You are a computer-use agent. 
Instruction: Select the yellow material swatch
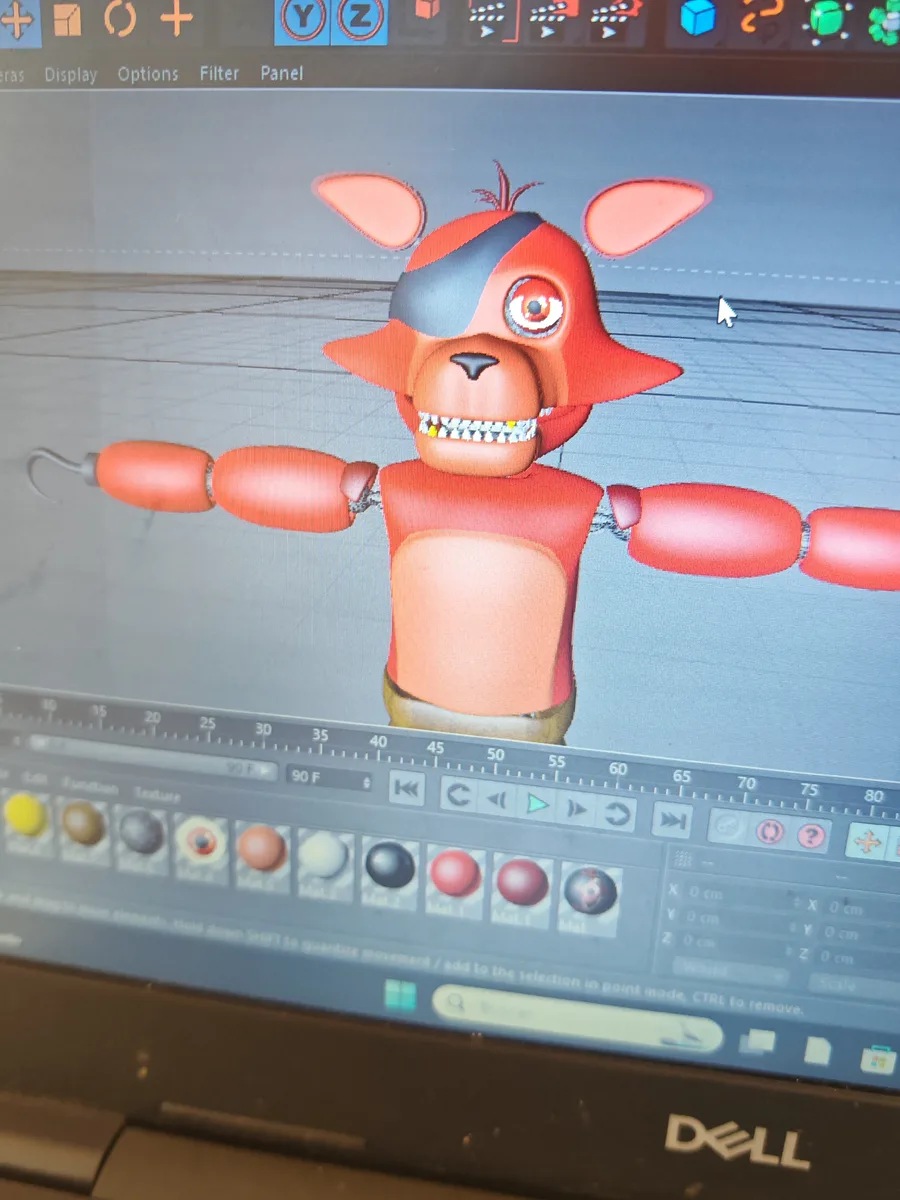[x=26, y=818]
